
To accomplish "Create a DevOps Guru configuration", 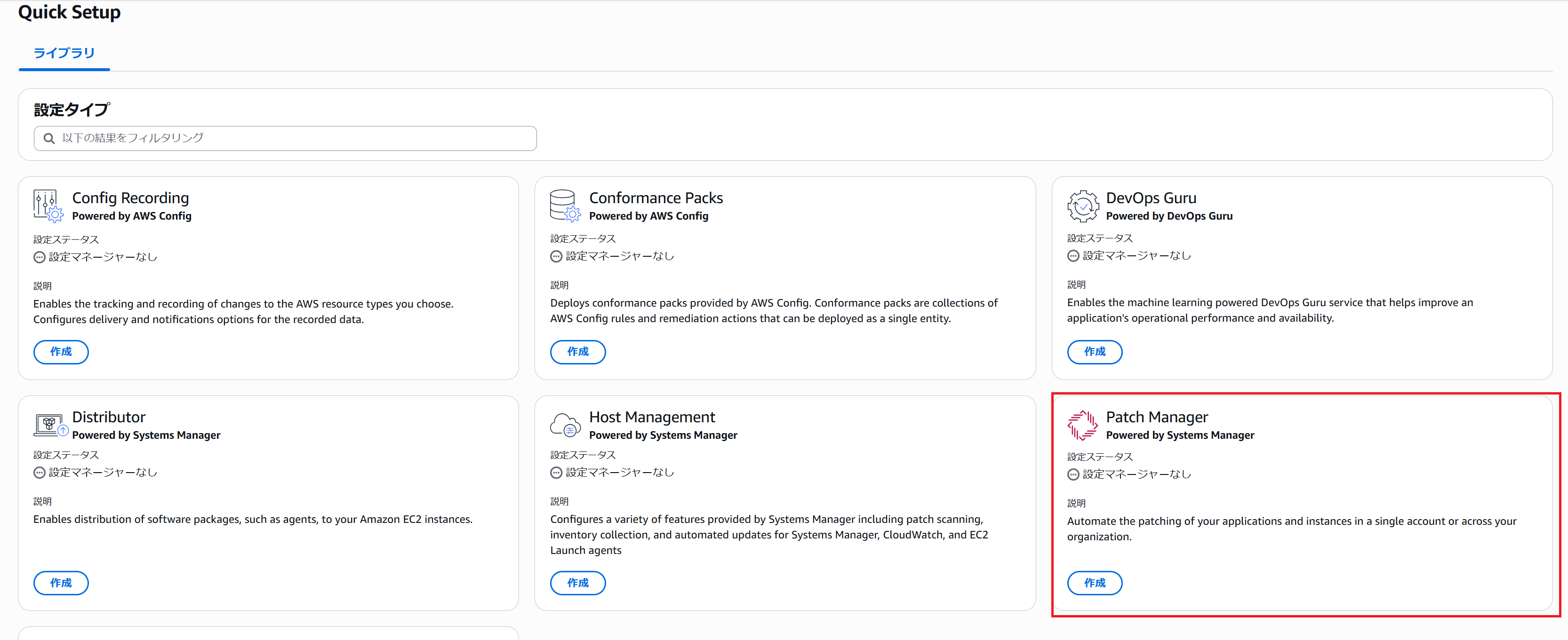I will point(1094,352).
